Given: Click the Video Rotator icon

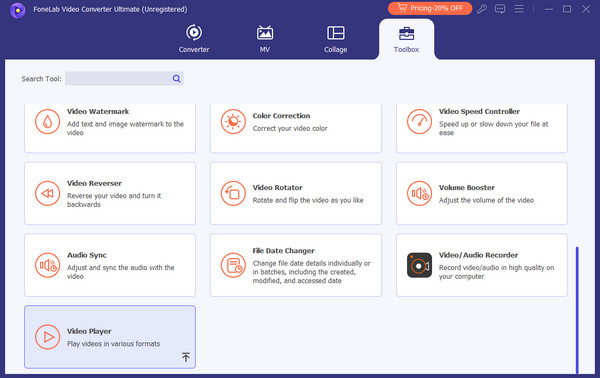Looking at the screenshot, I should pos(233,194).
